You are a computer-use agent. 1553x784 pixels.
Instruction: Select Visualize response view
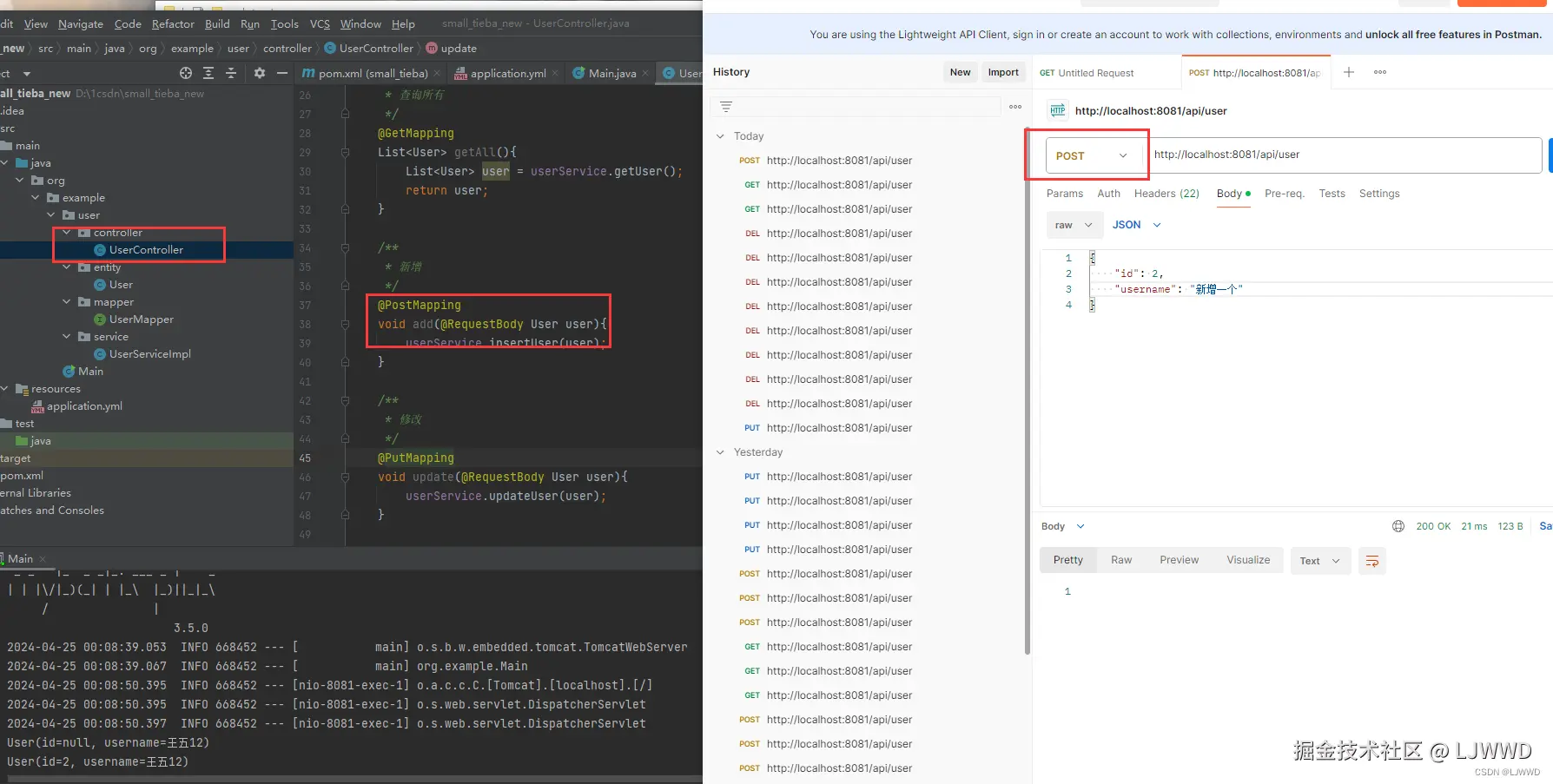[x=1248, y=560]
